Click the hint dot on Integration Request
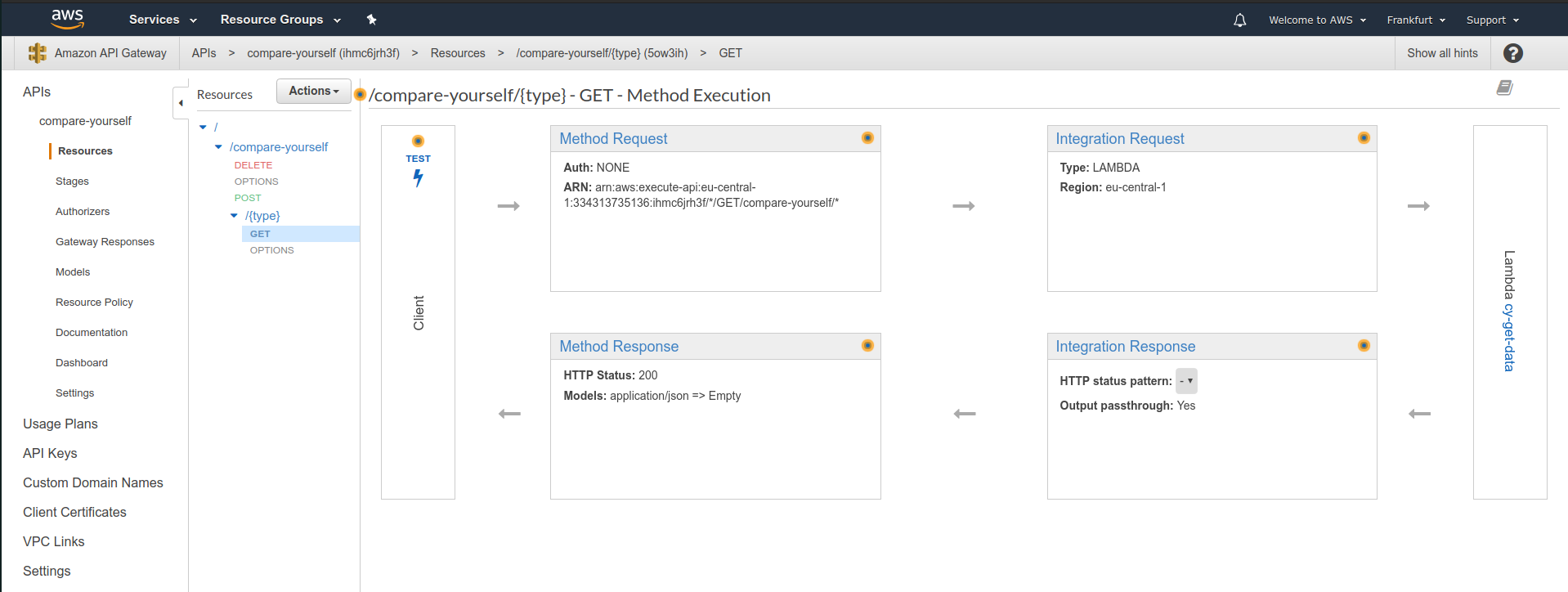This screenshot has width=1568, height=592. [x=1364, y=137]
